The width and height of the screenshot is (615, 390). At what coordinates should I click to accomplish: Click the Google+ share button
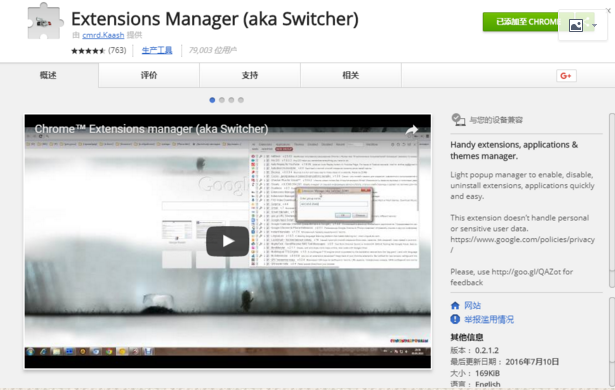(566, 76)
